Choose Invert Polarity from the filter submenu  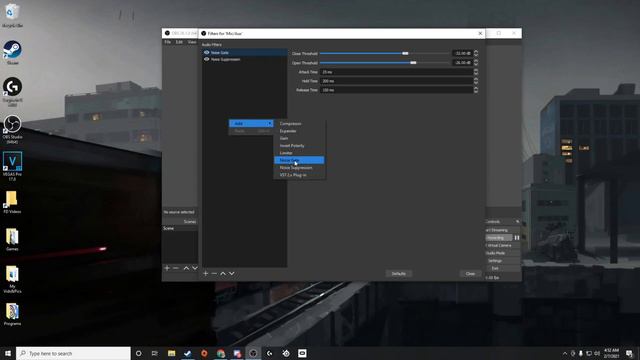pos(299,145)
